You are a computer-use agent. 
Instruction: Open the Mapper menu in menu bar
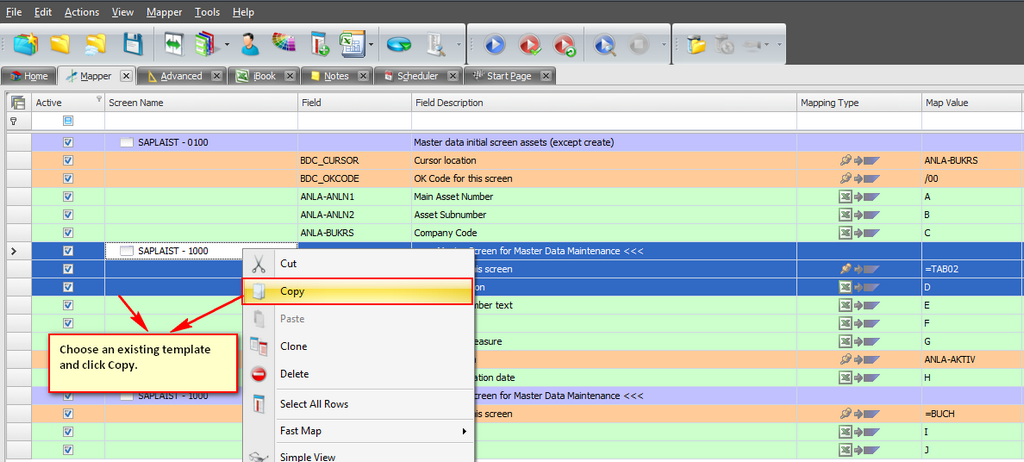(x=164, y=12)
